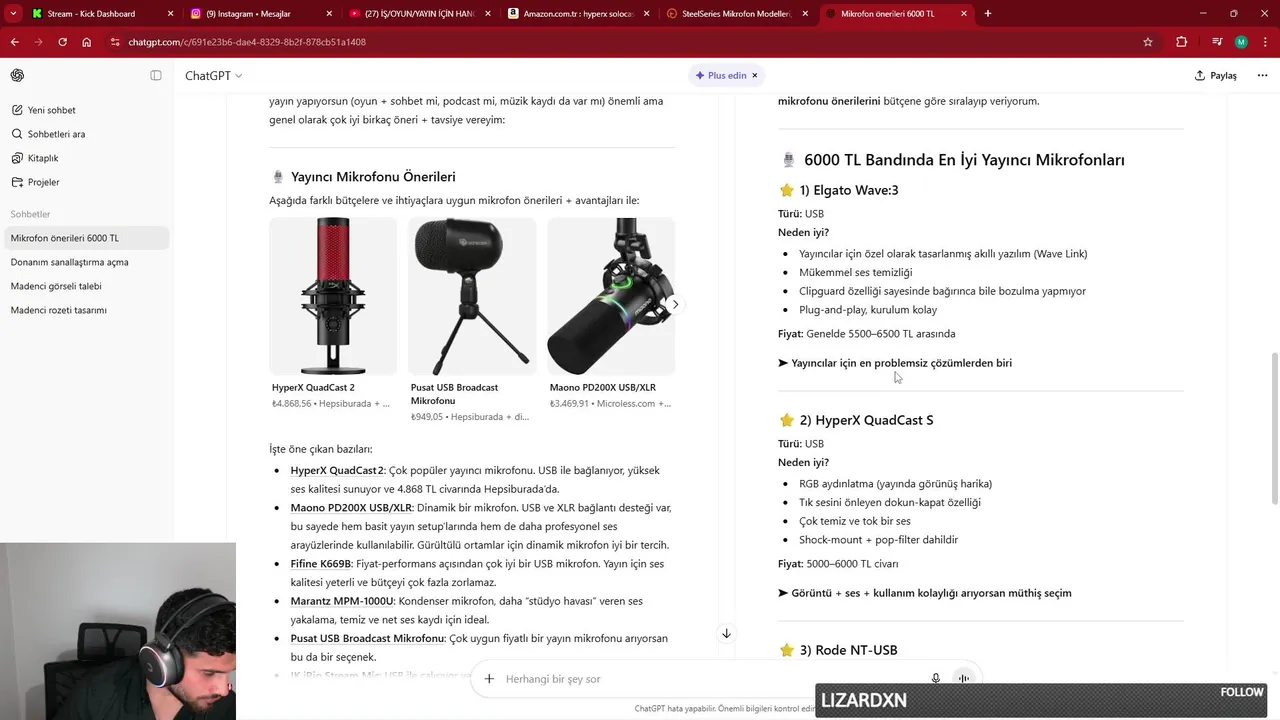Advance the product carousel with the arrow

675,304
